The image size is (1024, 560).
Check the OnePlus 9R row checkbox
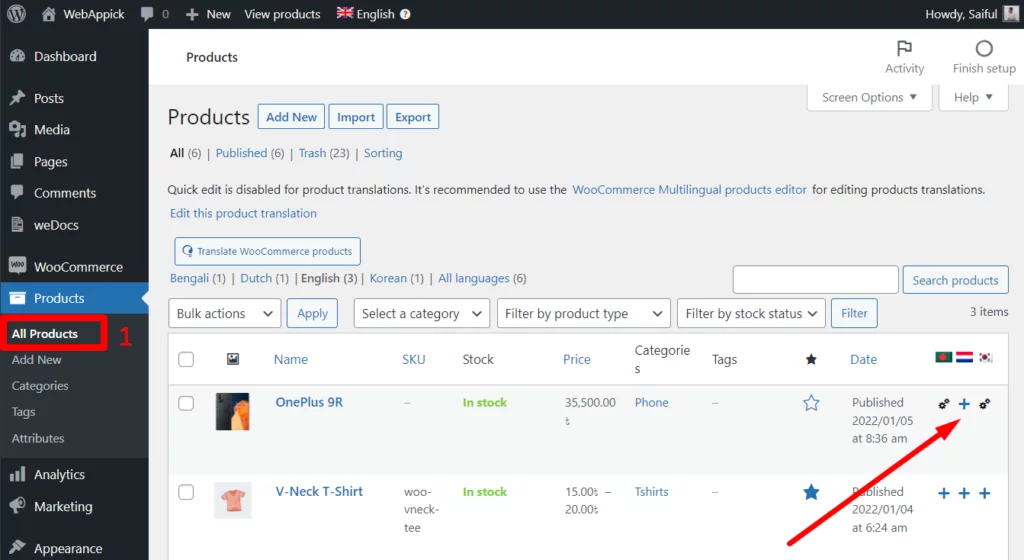tap(186, 403)
